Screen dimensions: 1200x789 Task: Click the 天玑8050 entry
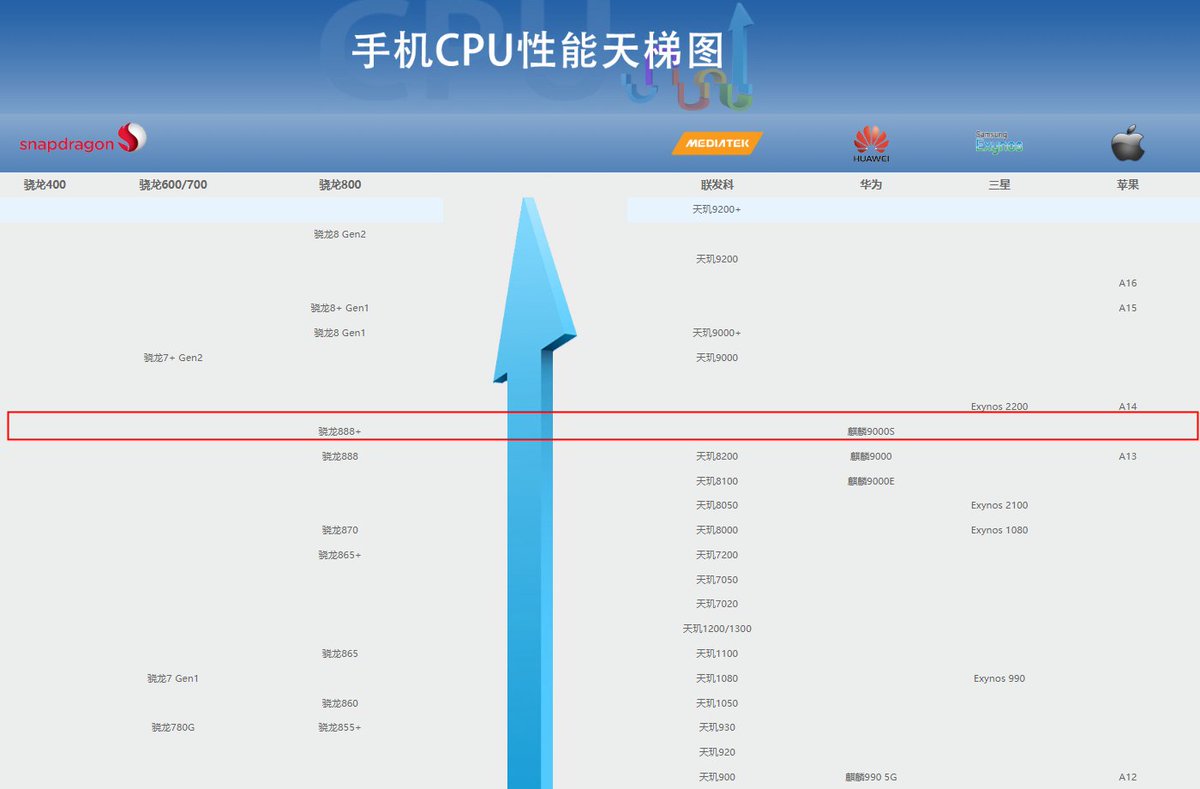pyautogui.click(x=717, y=506)
